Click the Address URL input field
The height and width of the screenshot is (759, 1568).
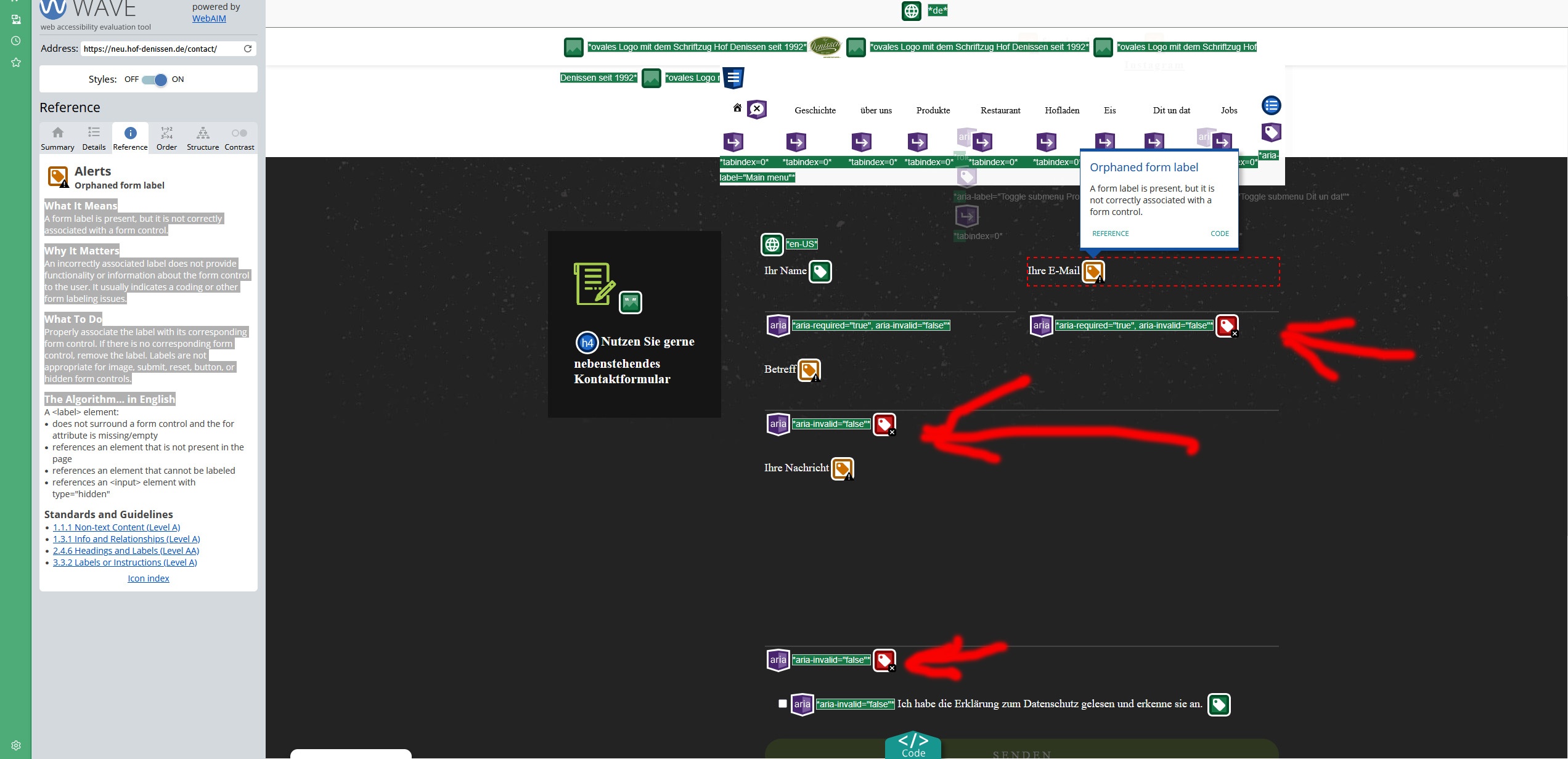(x=160, y=49)
